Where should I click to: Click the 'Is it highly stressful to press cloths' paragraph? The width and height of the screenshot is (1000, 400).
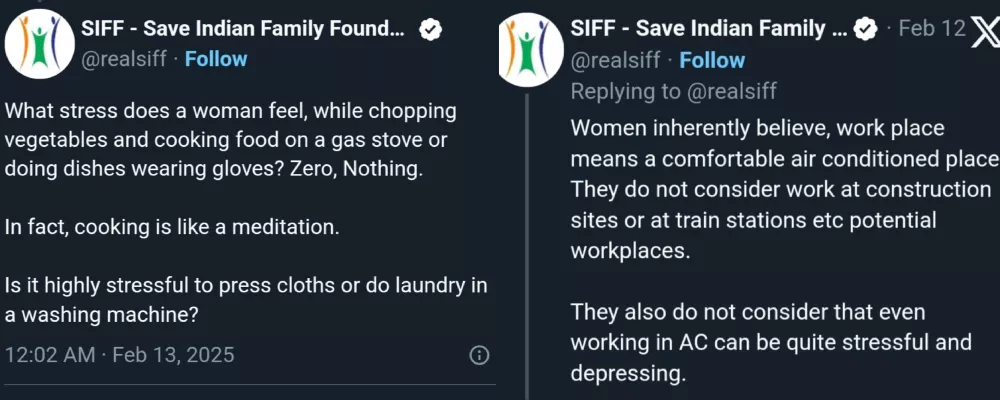coord(246,299)
